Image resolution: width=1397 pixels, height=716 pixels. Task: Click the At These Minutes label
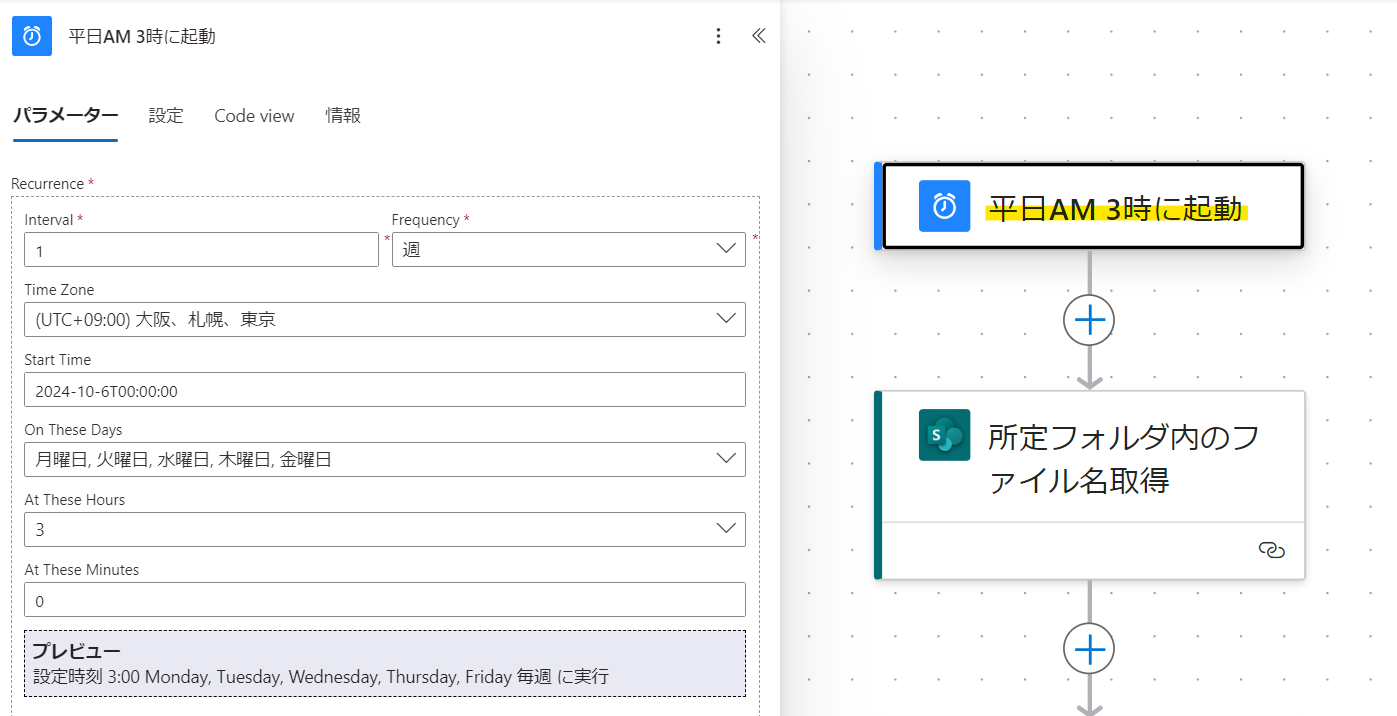(x=81, y=570)
